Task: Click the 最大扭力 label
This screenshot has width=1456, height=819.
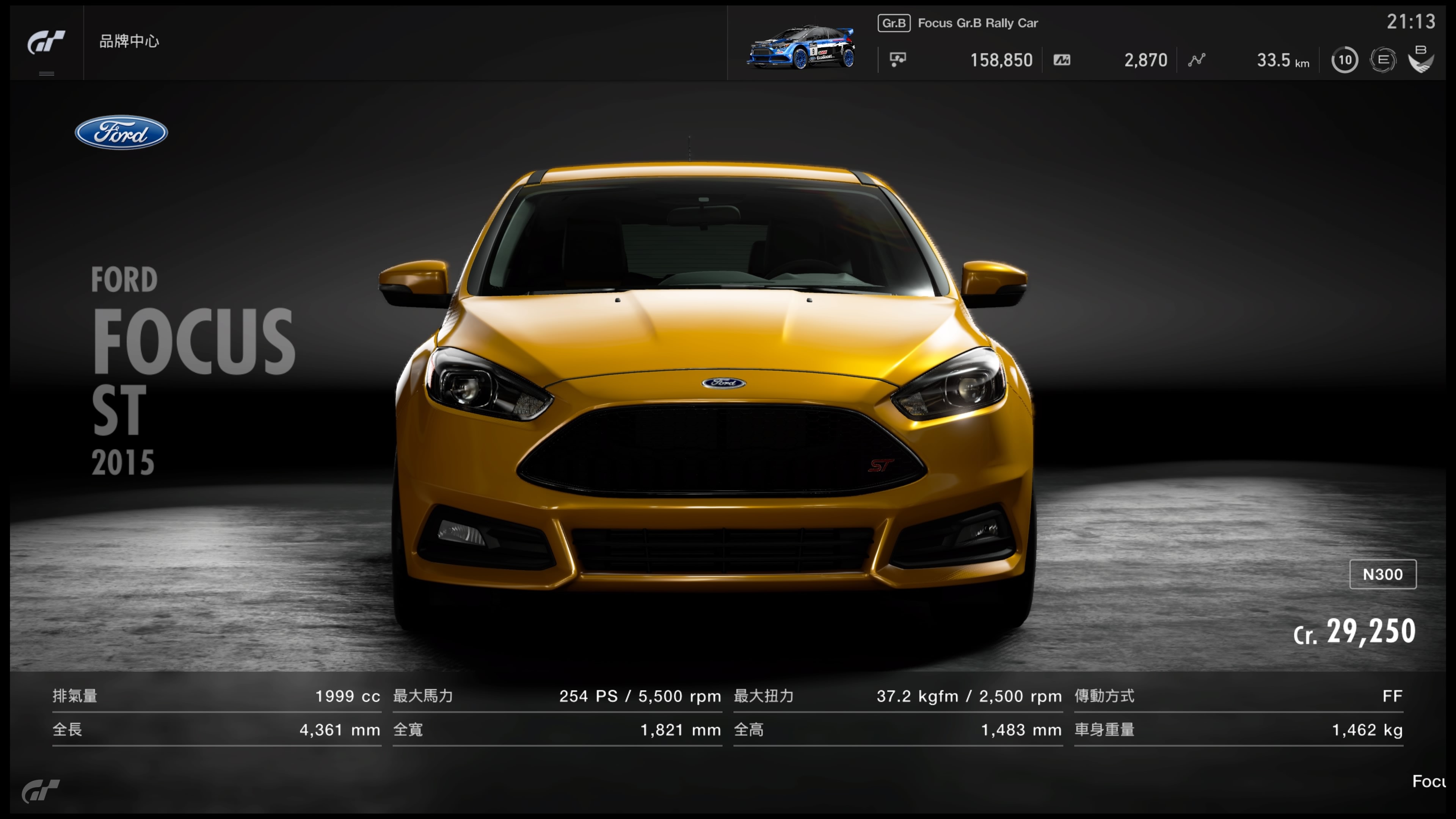Action: click(x=764, y=696)
